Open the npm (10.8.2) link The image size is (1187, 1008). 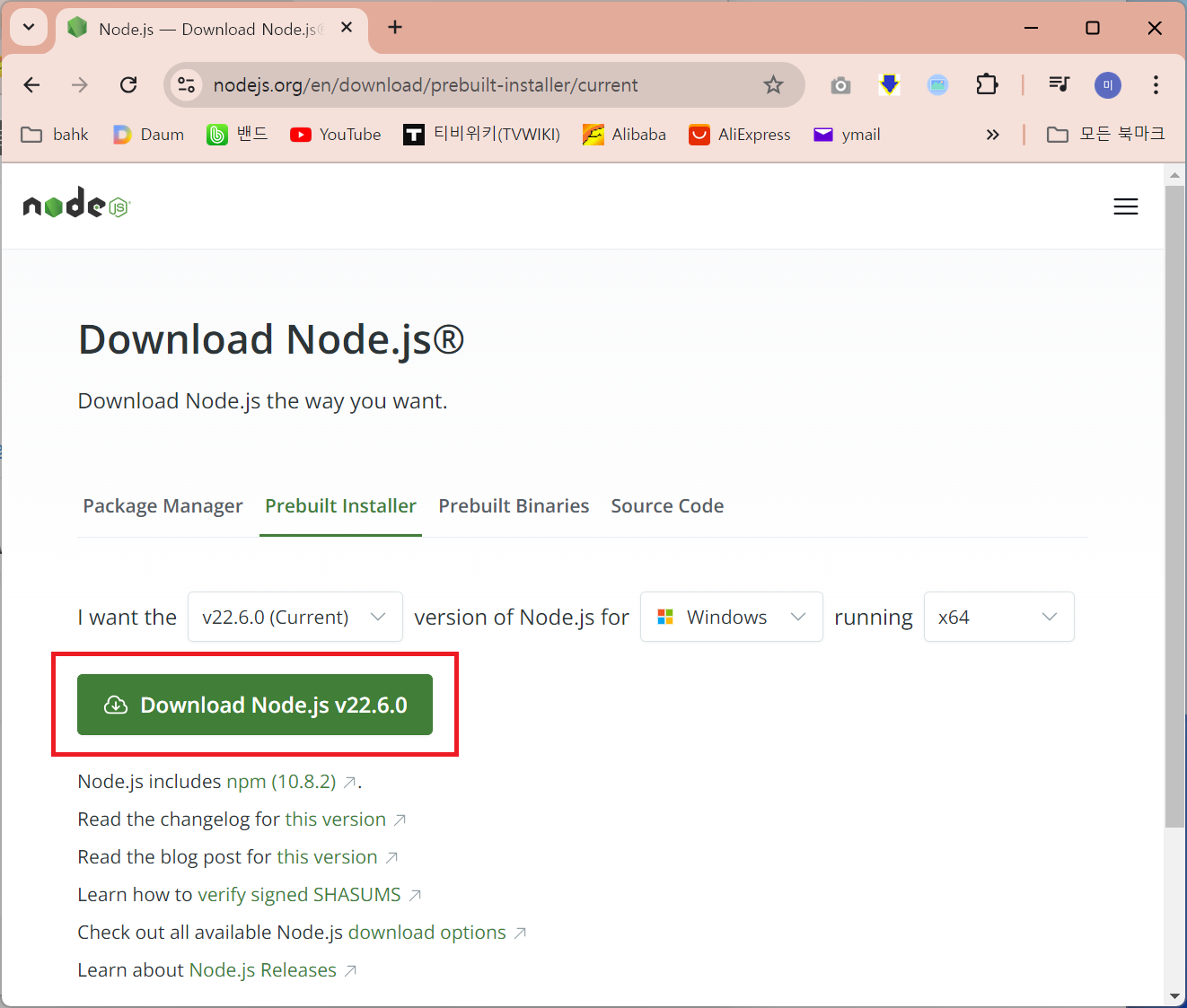(x=281, y=782)
